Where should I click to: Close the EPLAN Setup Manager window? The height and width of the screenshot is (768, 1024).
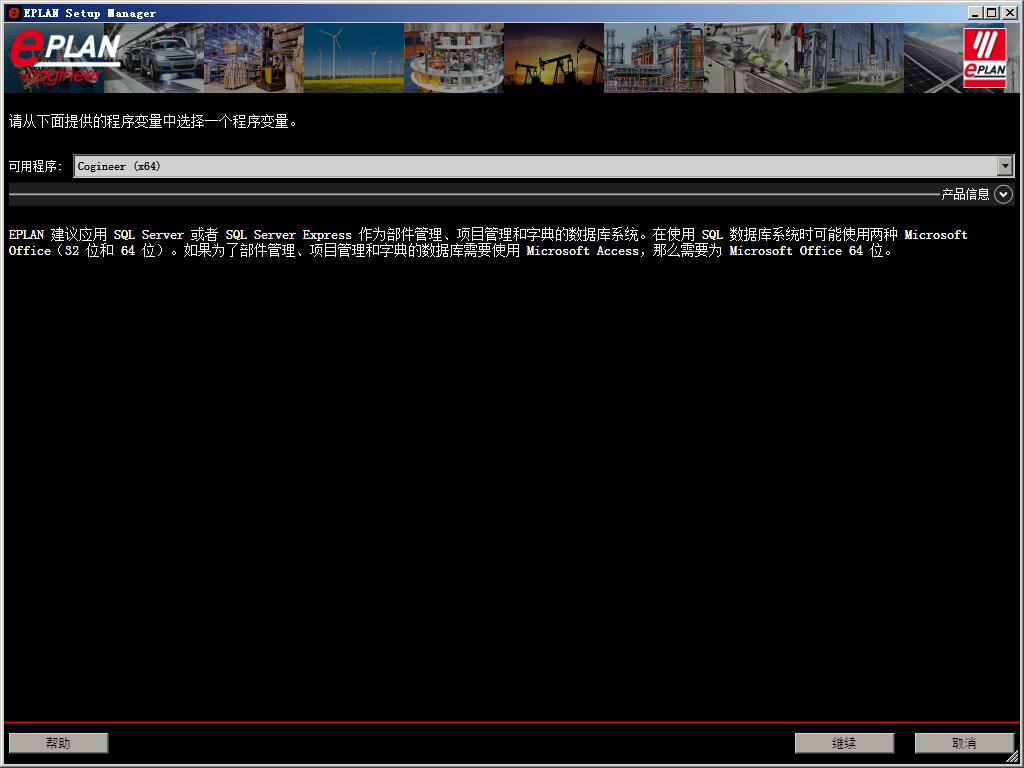[x=1009, y=12]
